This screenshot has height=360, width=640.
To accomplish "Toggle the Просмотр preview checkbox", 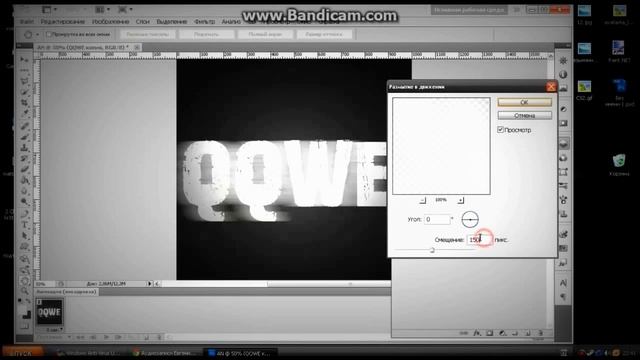I will point(500,129).
